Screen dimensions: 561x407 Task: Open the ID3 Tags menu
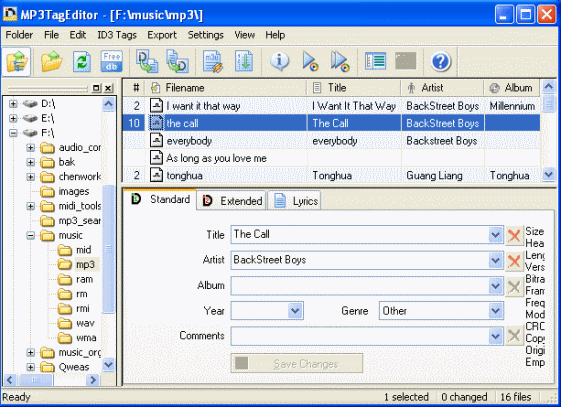(117, 35)
